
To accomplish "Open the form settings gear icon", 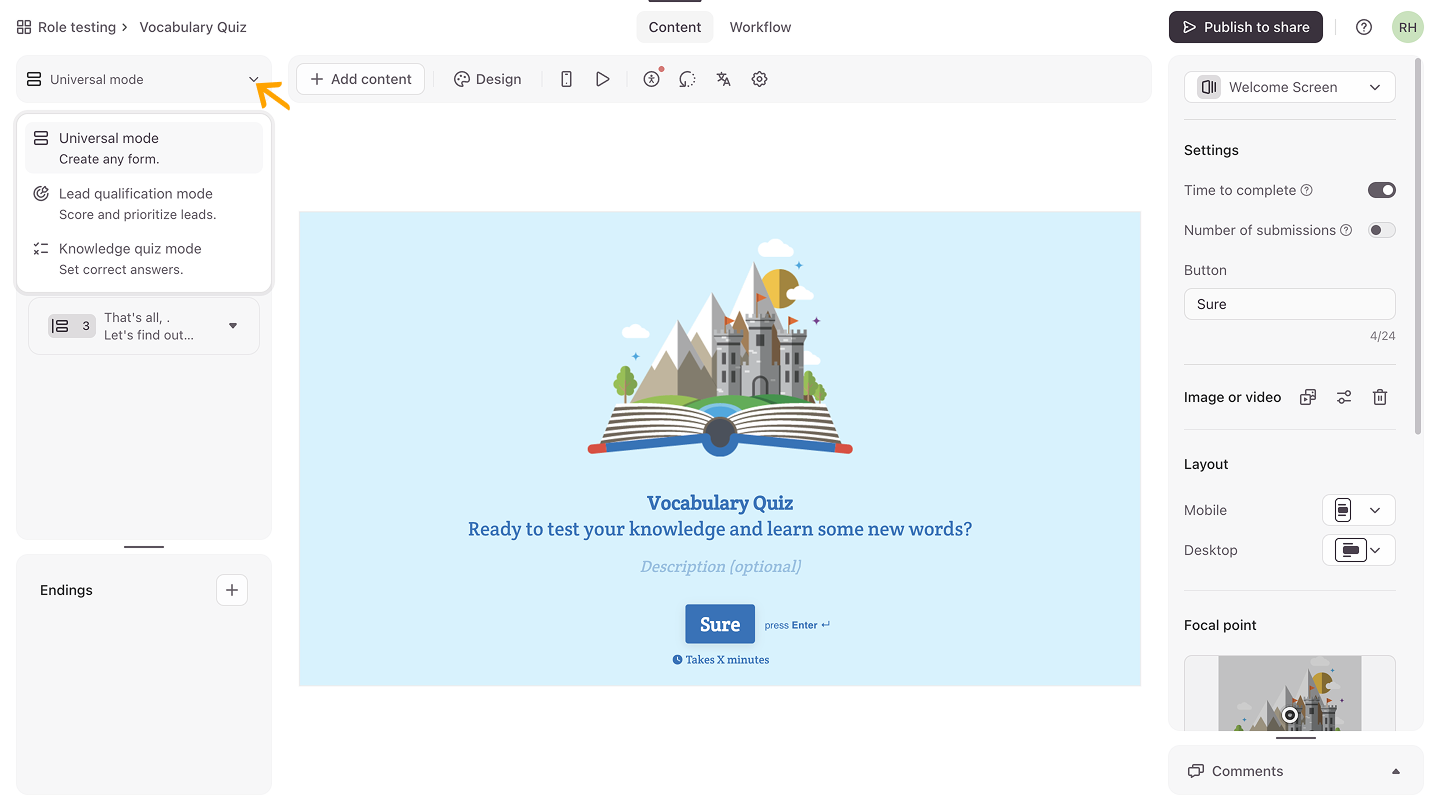I will pos(759,79).
